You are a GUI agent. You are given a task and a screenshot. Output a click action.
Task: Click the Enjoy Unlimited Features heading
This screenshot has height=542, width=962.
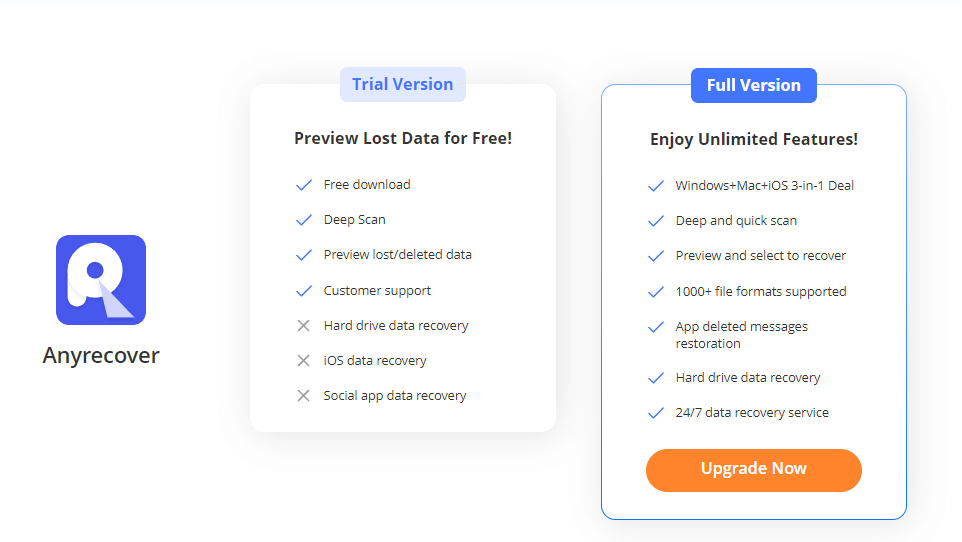(x=753, y=139)
